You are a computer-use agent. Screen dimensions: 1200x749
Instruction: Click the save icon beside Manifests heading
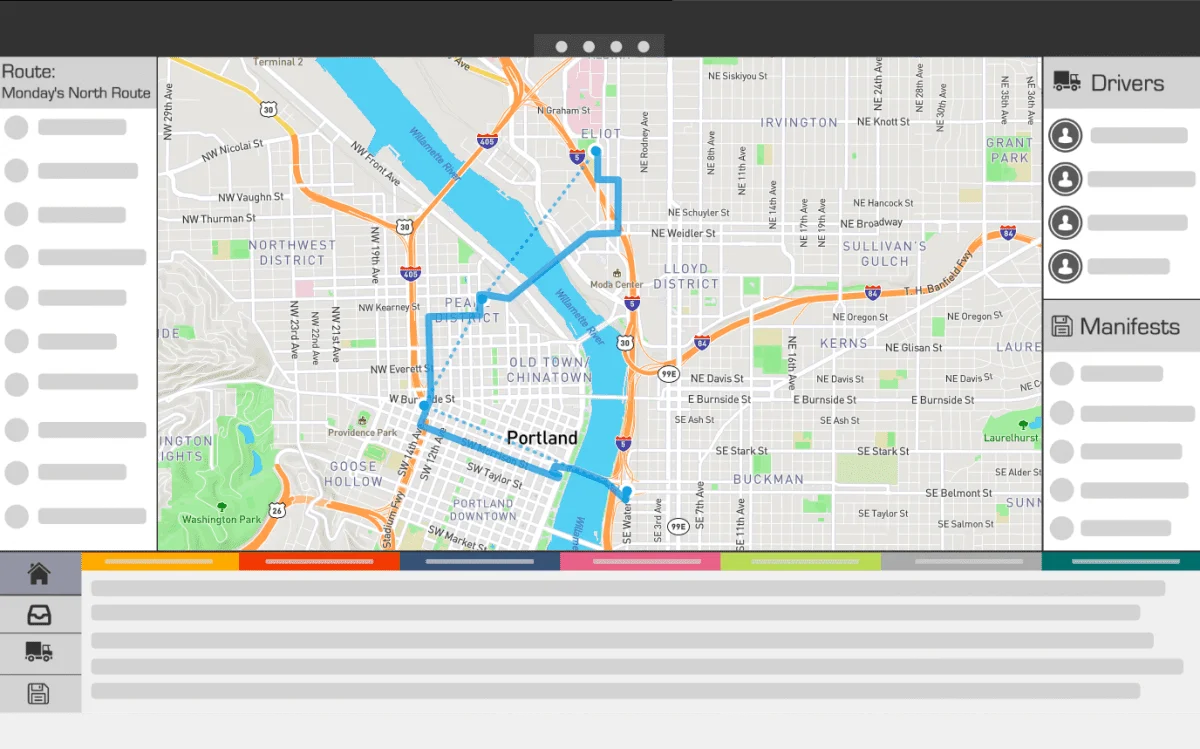(x=1062, y=326)
